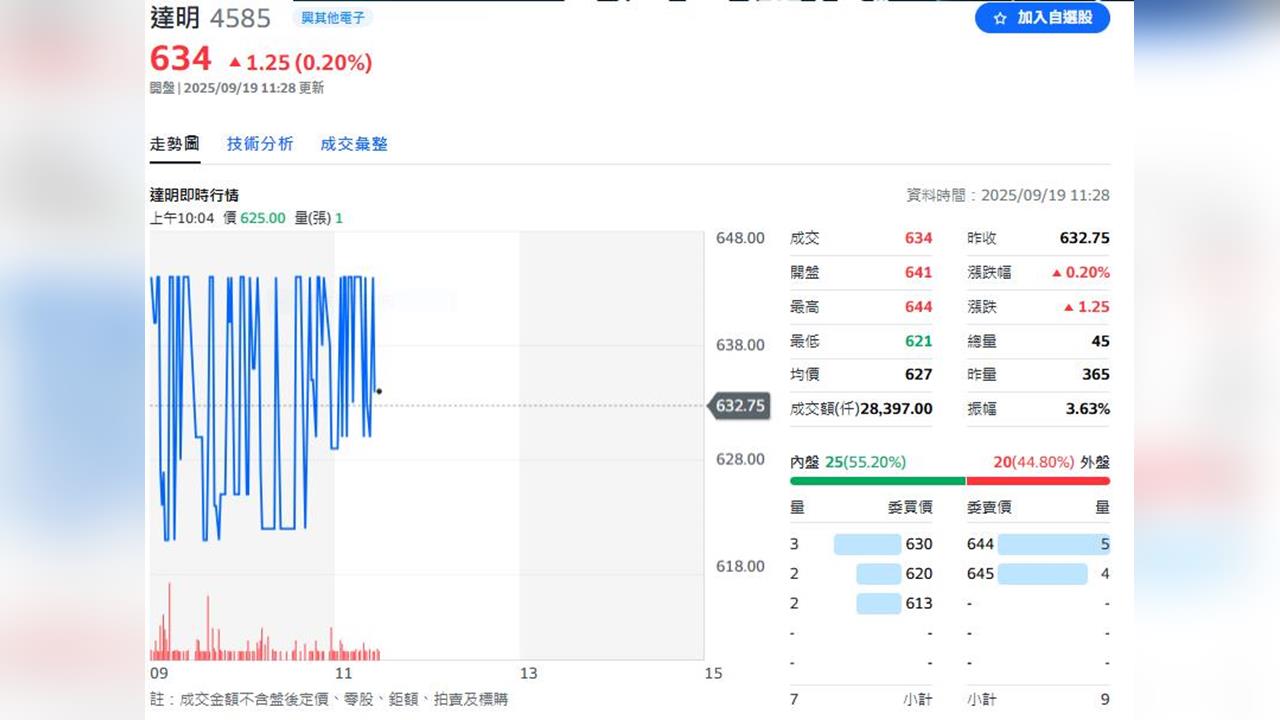The height and width of the screenshot is (720, 1280).
Task: Click the 總量 value 45
Action: pyautogui.click(x=1100, y=341)
